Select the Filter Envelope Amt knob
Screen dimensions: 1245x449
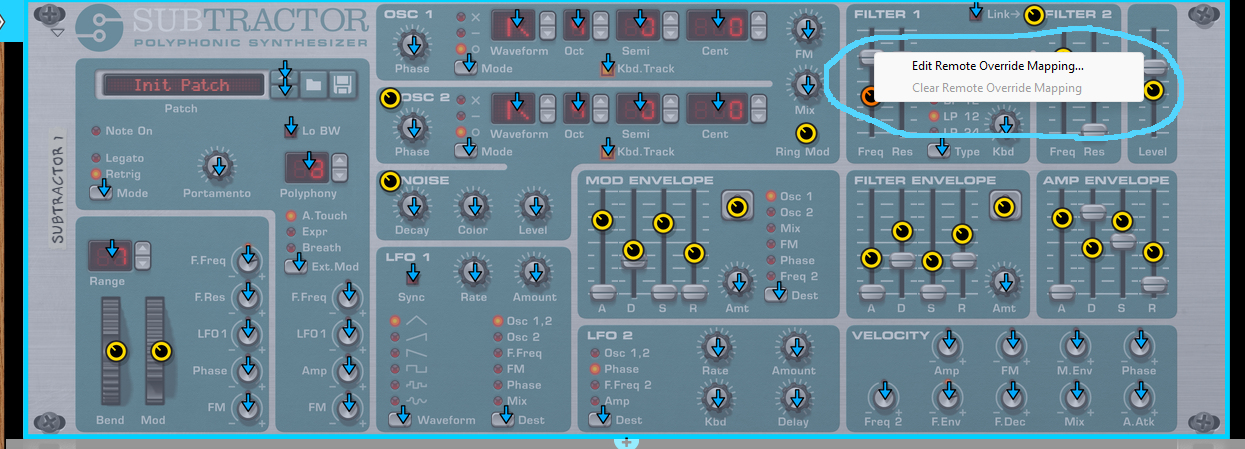(1004, 283)
